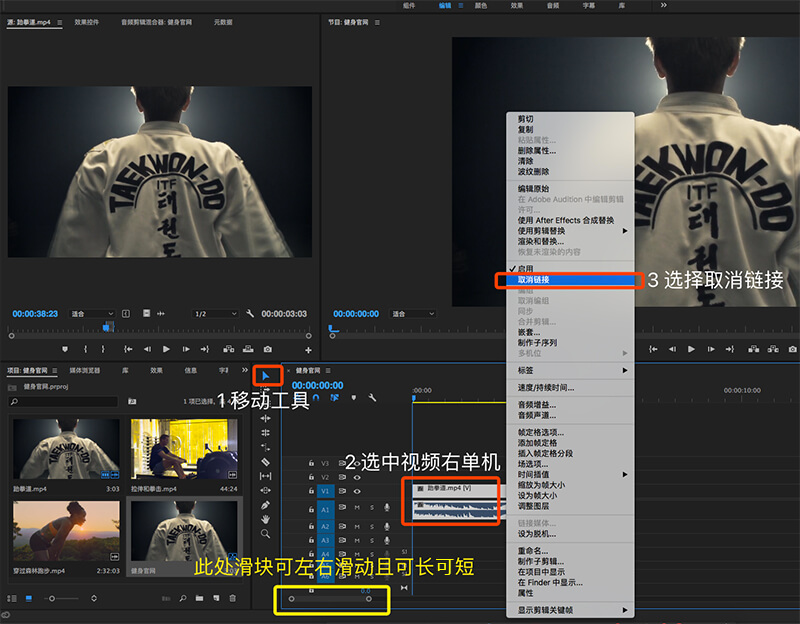This screenshot has height=624, width=800.
Task: Choose 速度/持续时间 in context menu
Action: click(570, 387)
